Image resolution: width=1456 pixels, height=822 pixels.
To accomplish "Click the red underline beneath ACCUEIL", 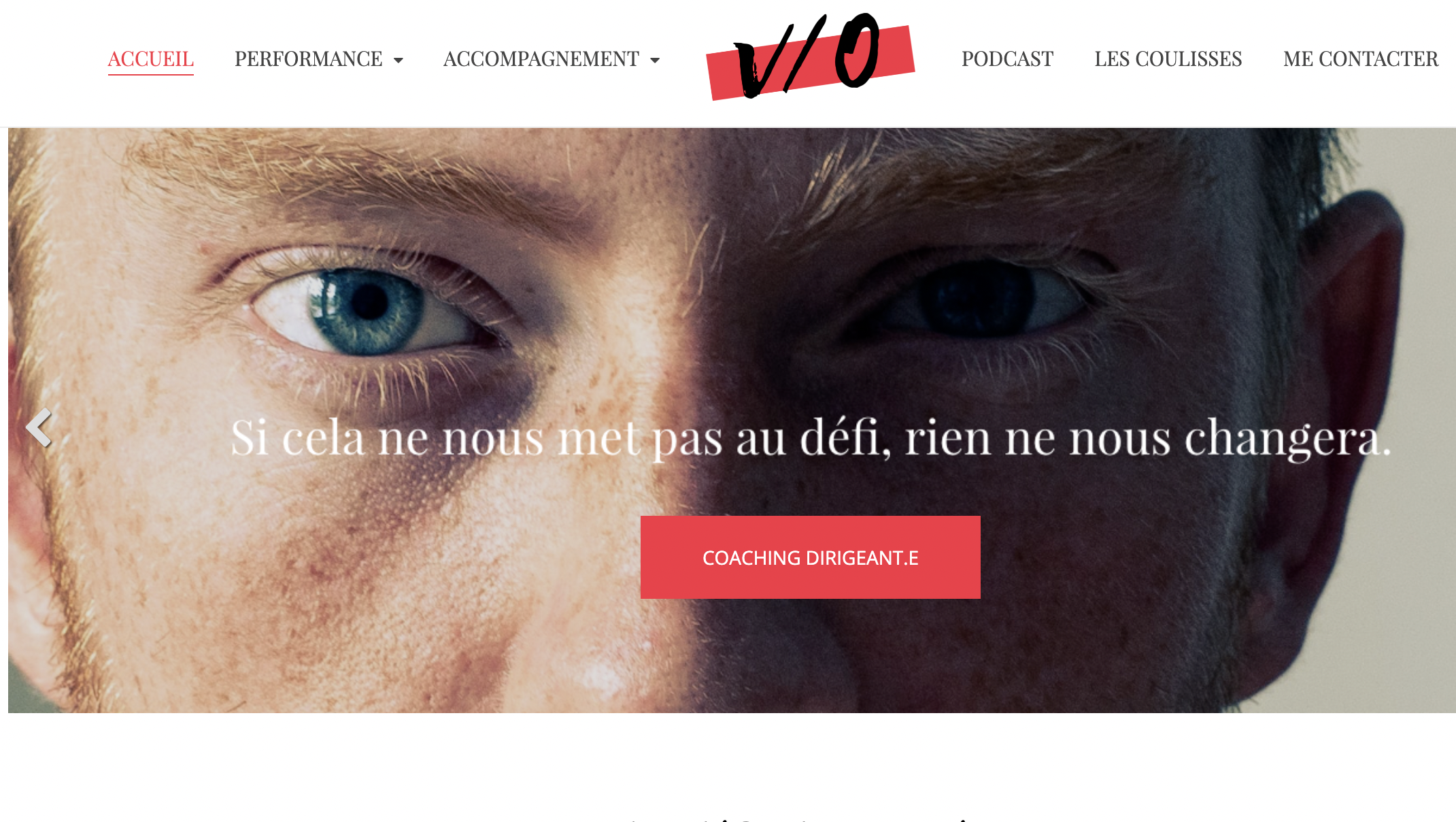I will [x=151, y=74].
